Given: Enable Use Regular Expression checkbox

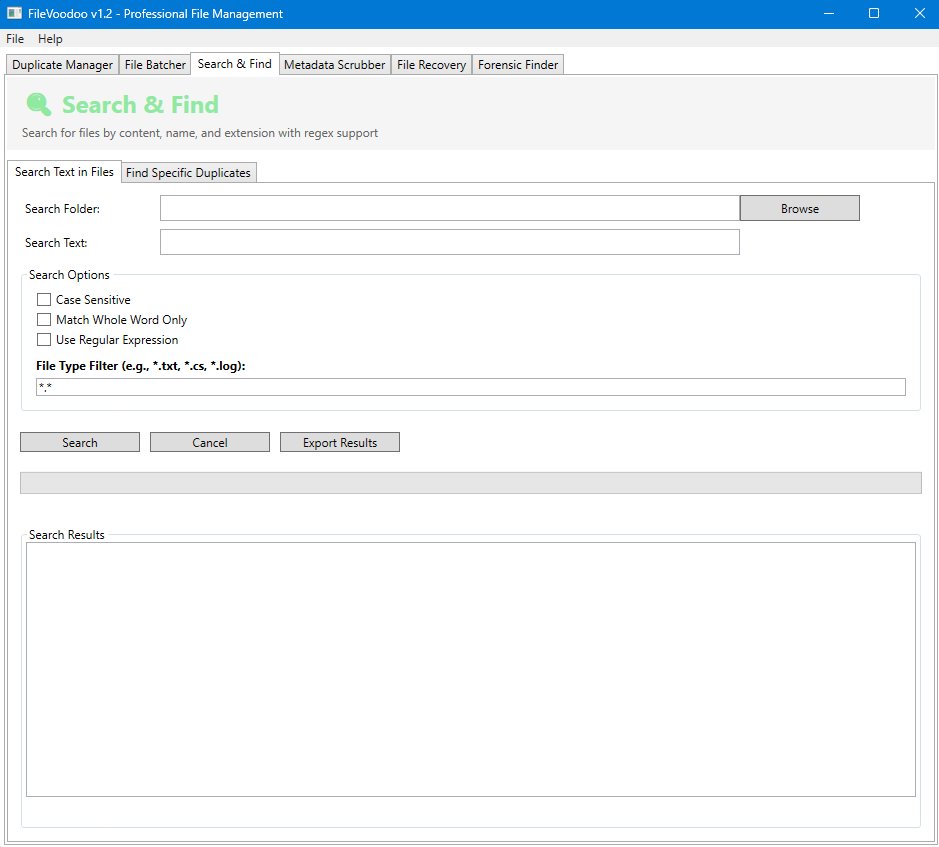Looking at the screenshot, I should pyautogui.click(x=44, y=340).
